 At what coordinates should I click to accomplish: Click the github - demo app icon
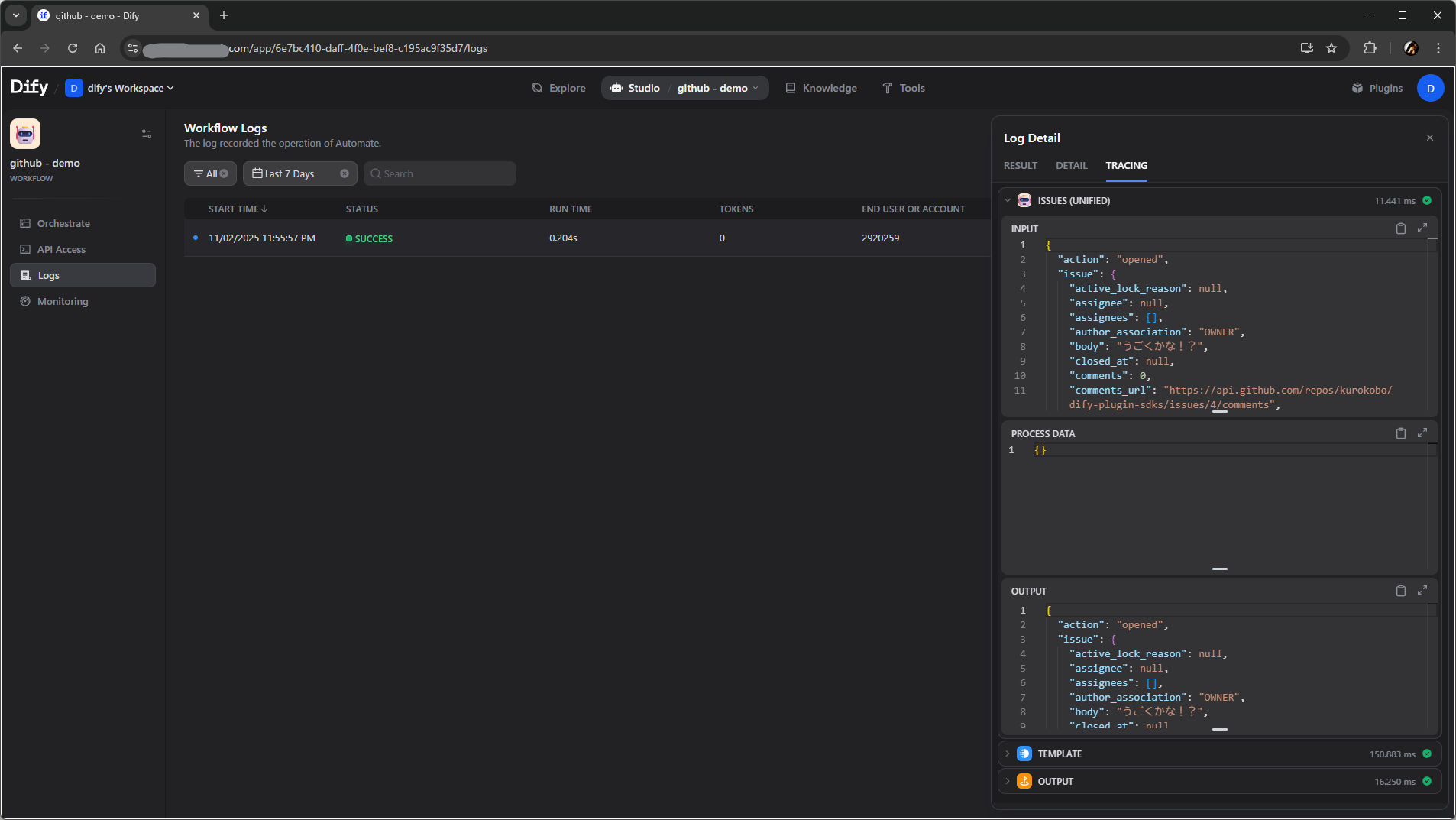point(25,134)
